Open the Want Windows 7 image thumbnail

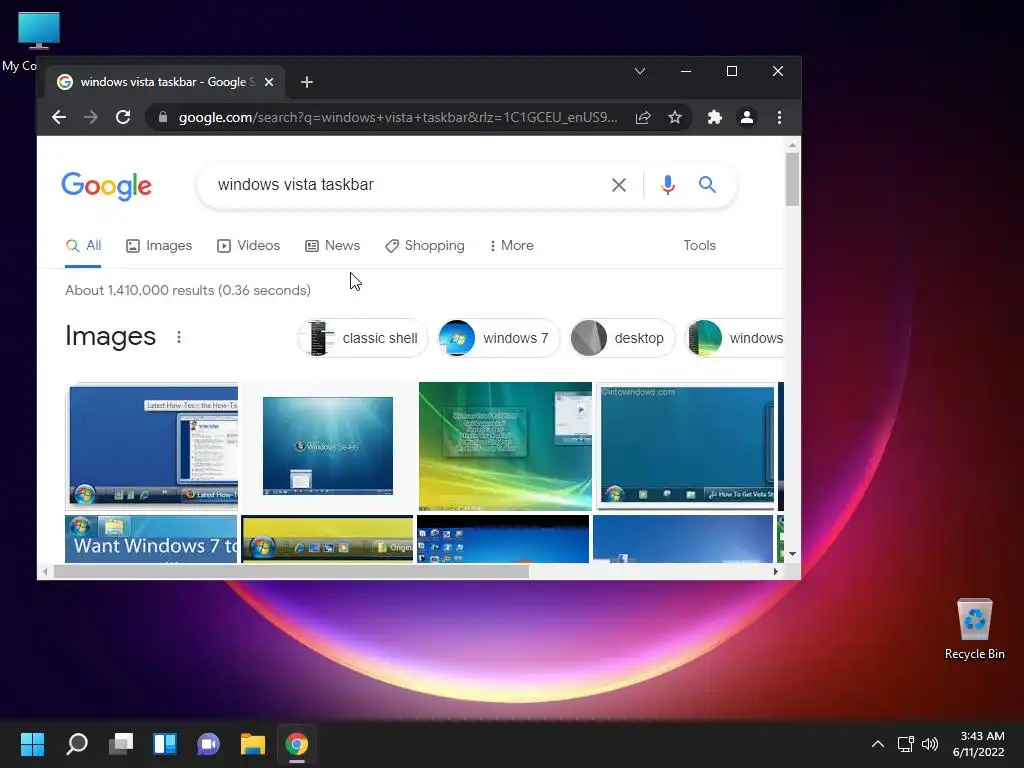151,539
